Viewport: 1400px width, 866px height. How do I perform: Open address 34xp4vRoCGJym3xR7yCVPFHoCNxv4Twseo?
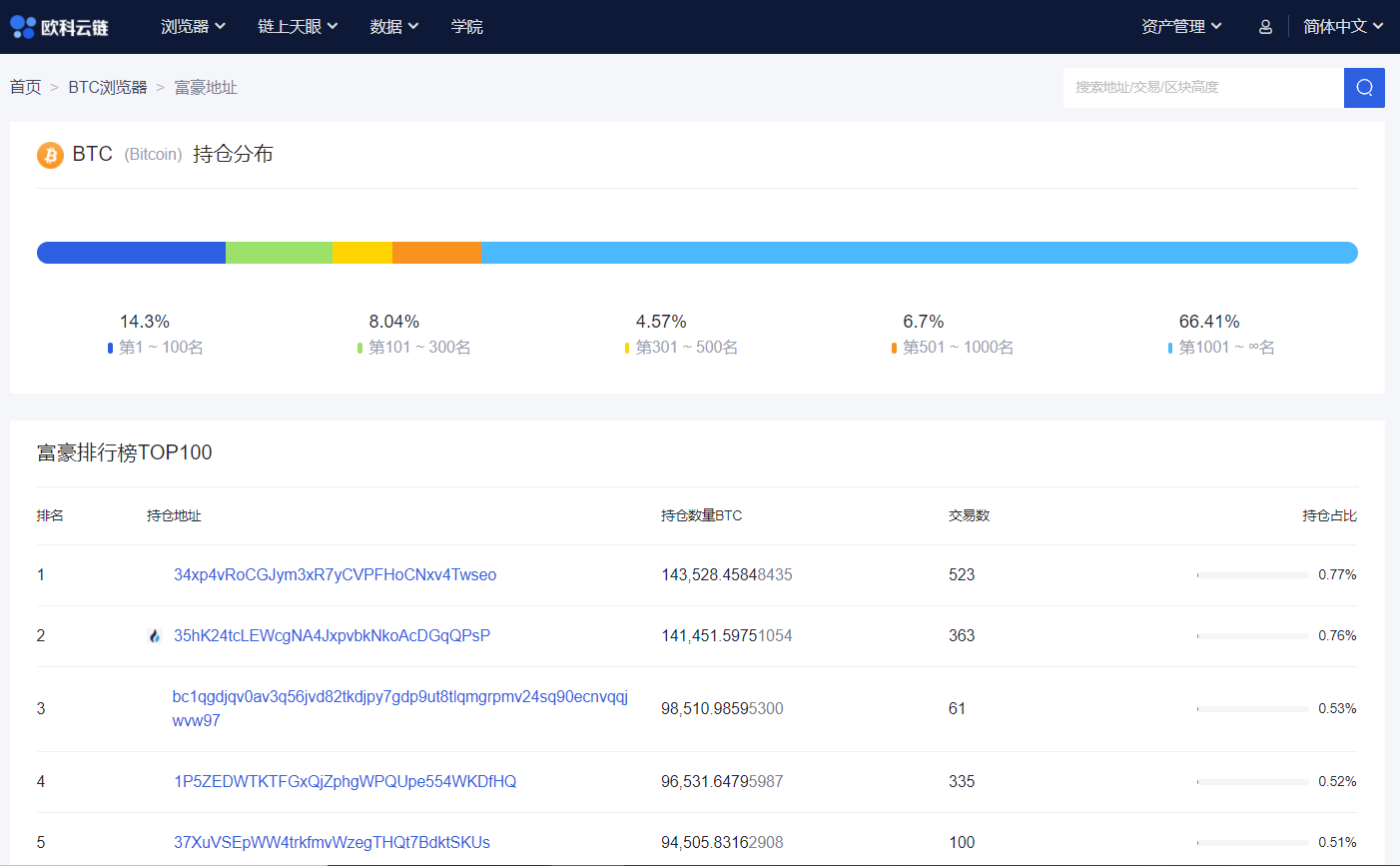click(335, 575)
